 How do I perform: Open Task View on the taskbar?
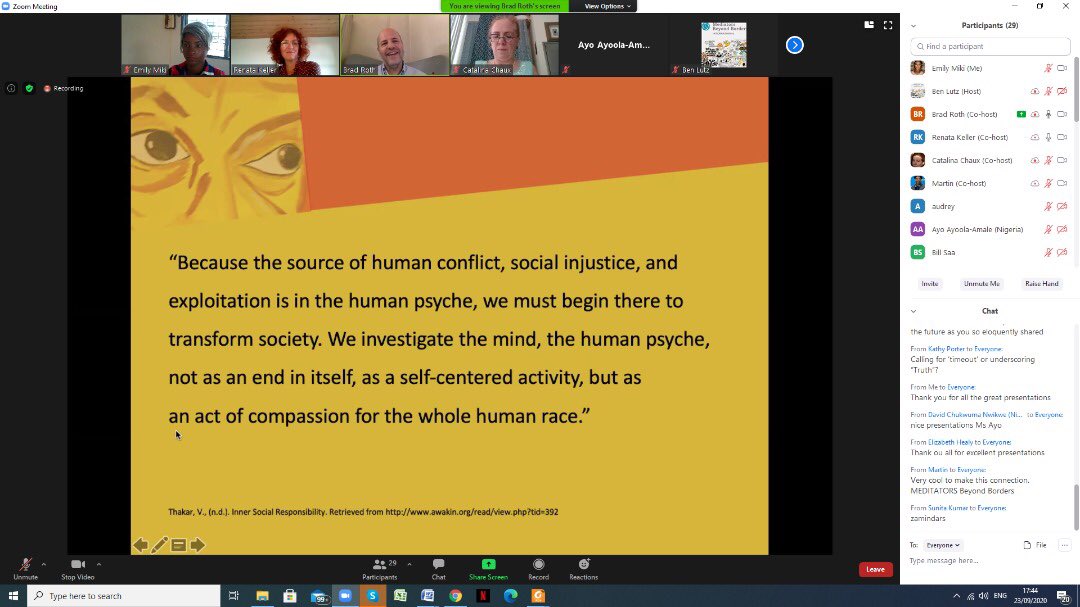[x=233, y=596]
